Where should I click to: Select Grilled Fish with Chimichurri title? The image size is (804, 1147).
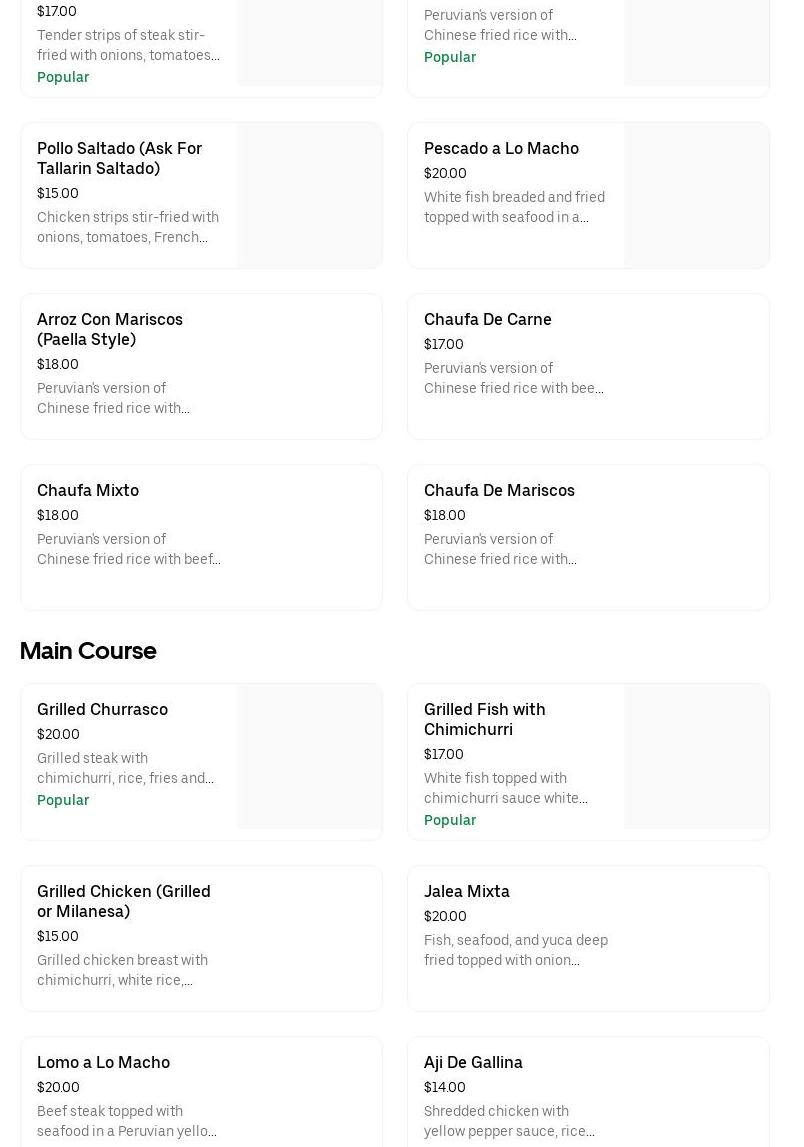(x=485, y=719)
